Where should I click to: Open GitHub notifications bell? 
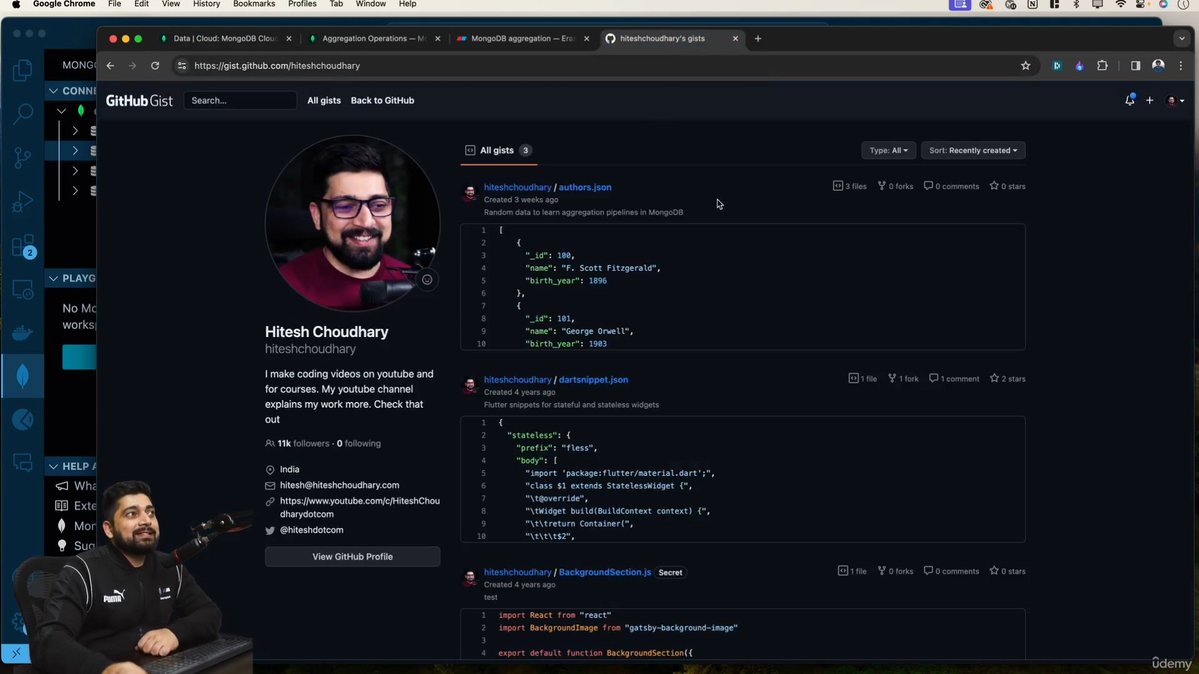point(1129,100)
